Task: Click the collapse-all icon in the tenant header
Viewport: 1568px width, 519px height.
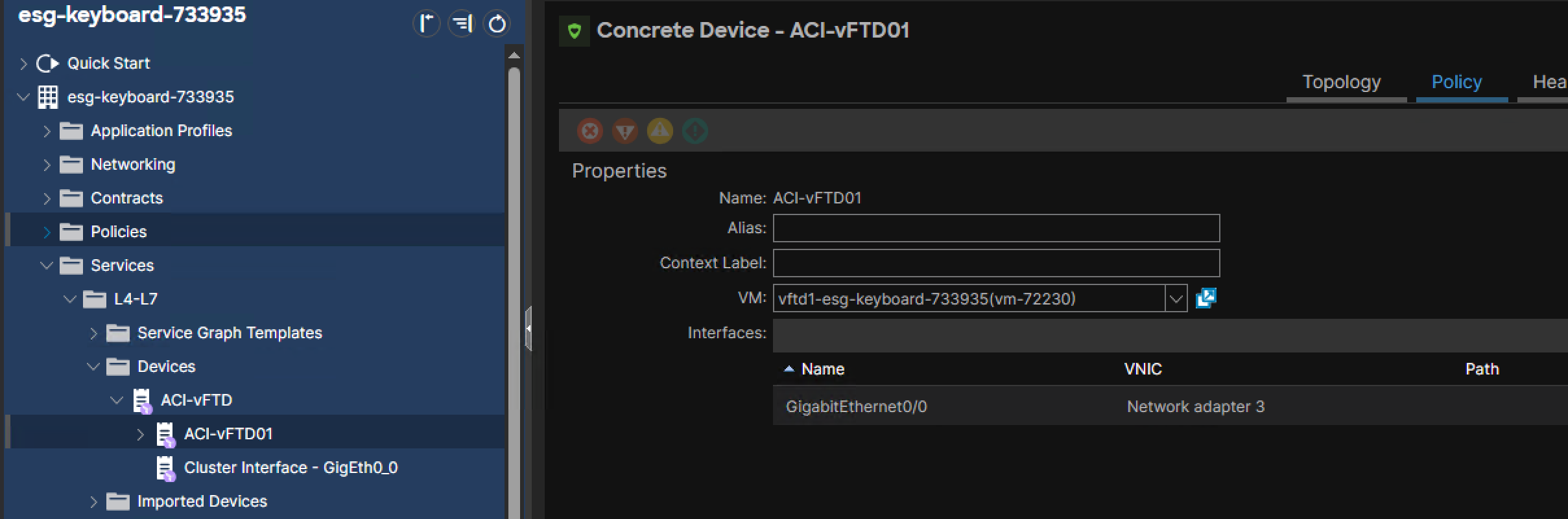Action: coord(462,24)
